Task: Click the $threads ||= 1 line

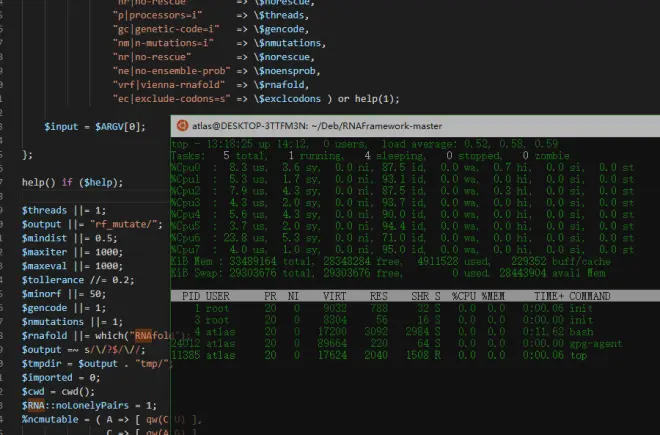Action: click(x=64, y=210)
